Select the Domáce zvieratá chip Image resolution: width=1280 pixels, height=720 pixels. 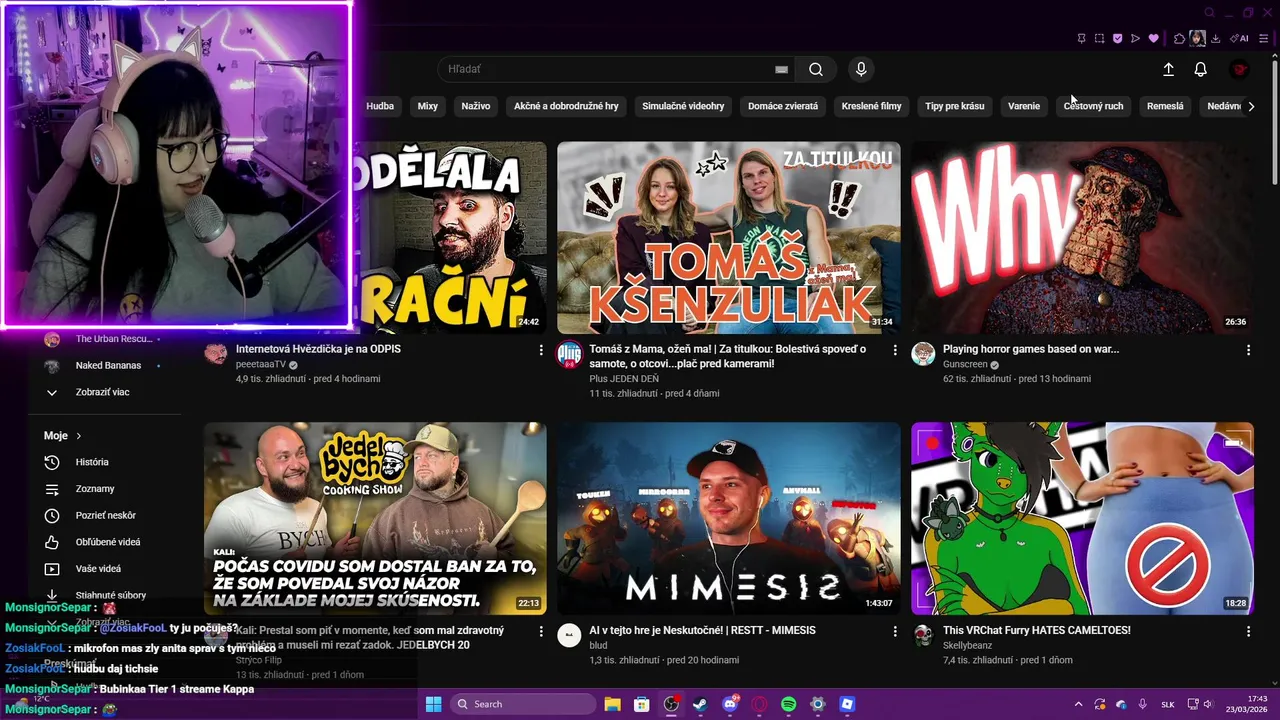coord(783,106)
